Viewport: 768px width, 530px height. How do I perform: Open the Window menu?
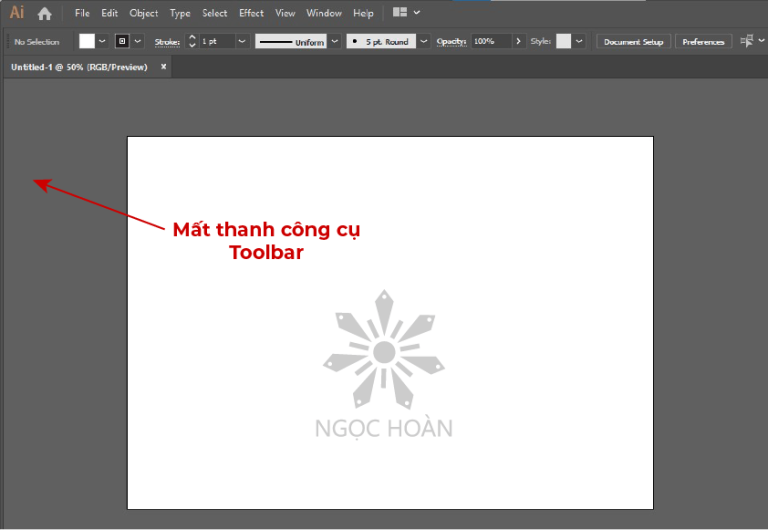point(324,13)
